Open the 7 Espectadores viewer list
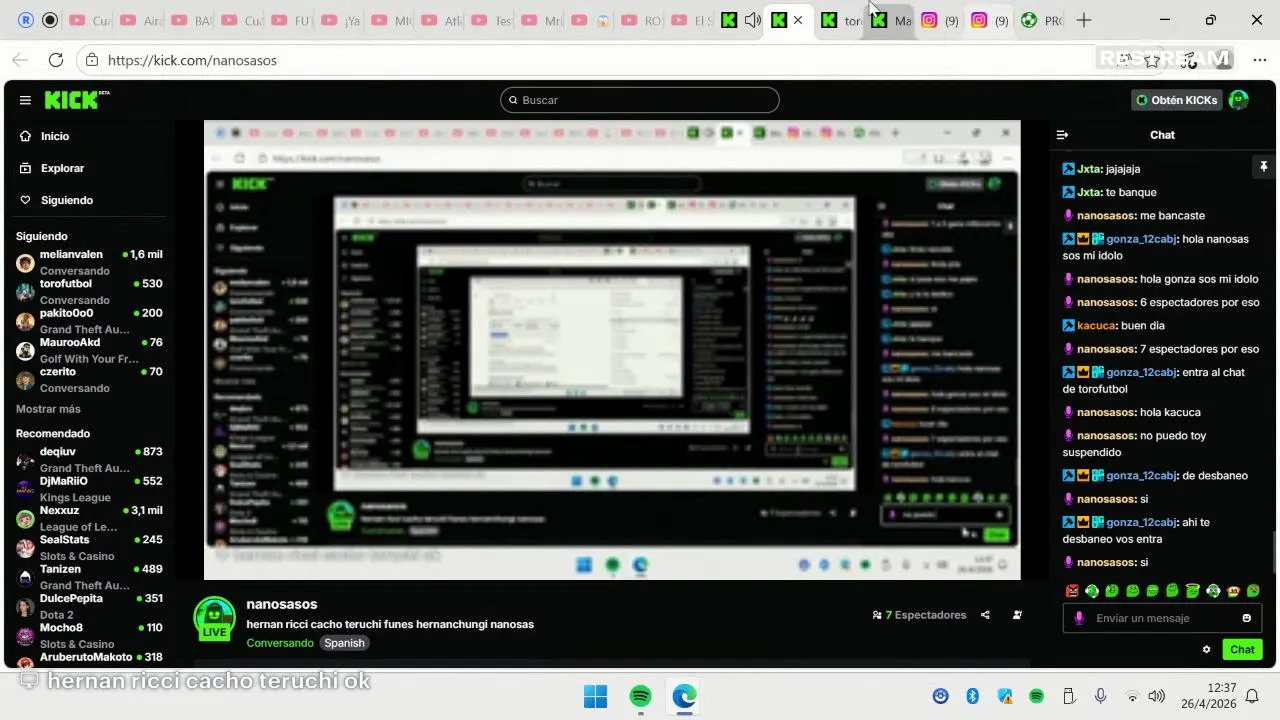 point(919,615)
